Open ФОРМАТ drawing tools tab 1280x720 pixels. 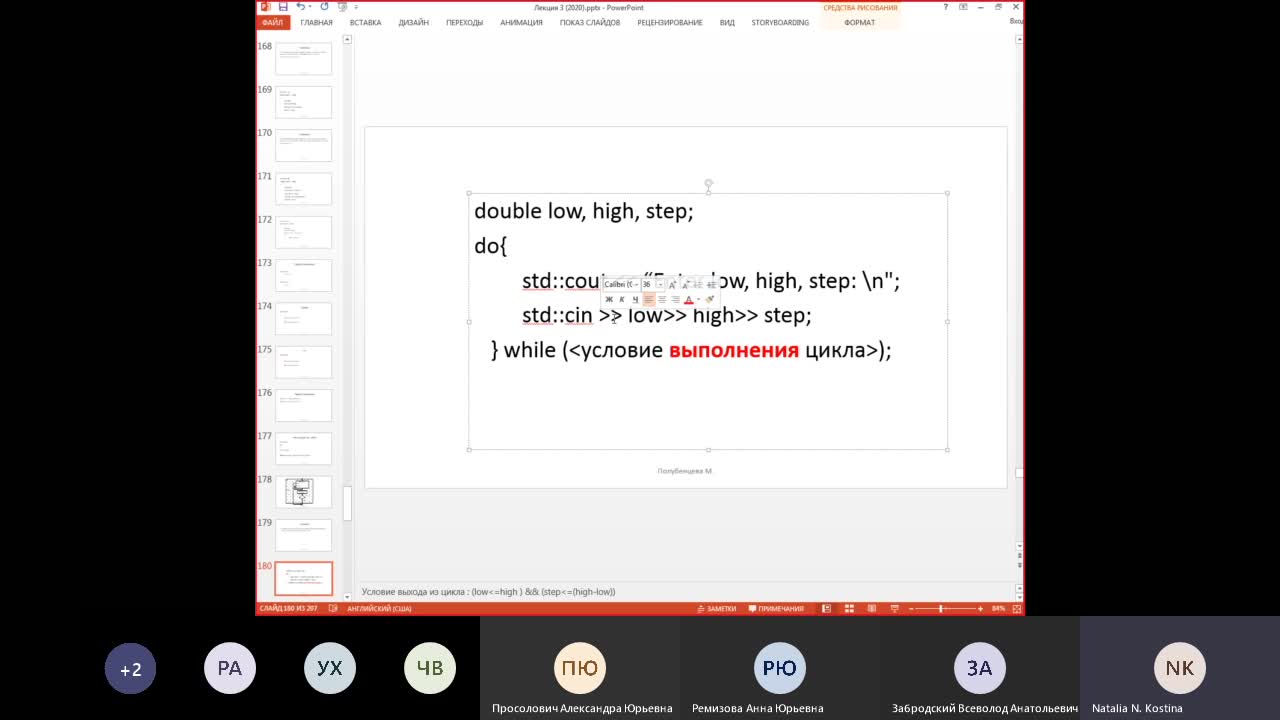[859, 22]
